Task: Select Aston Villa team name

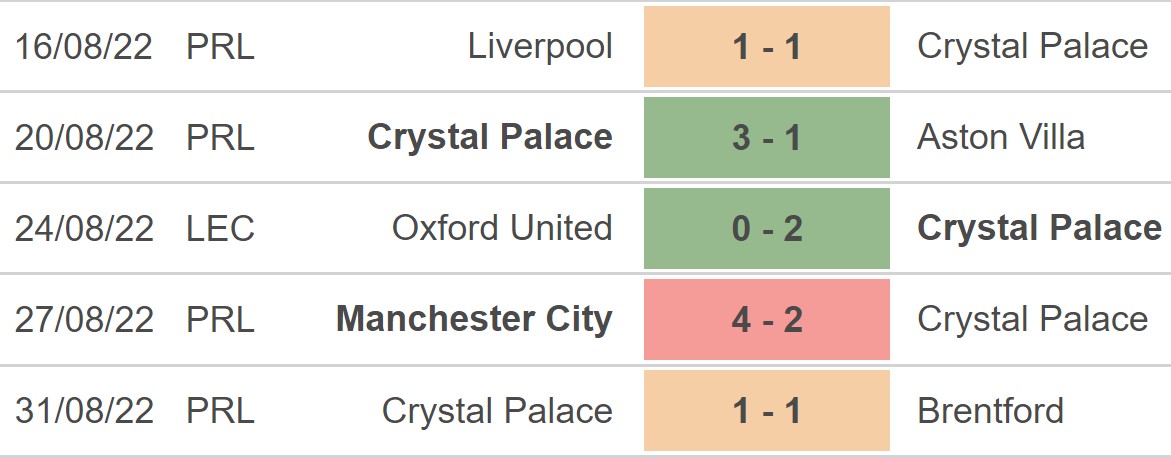Action: point(1000,137)
